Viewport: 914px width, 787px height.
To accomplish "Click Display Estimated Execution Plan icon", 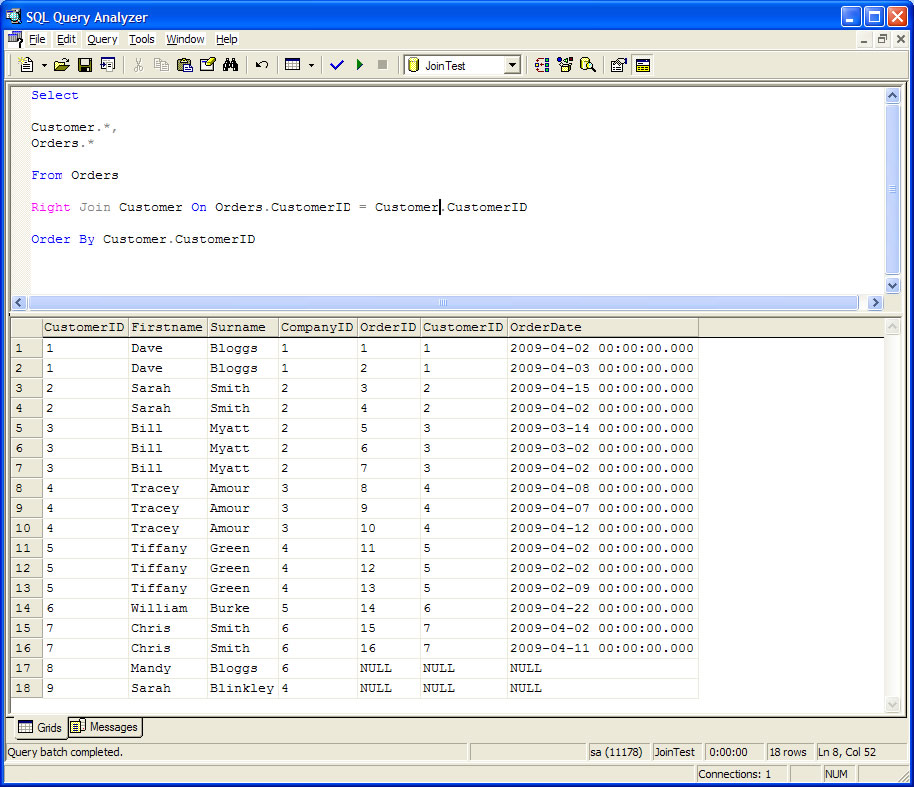I will (542, 65).
